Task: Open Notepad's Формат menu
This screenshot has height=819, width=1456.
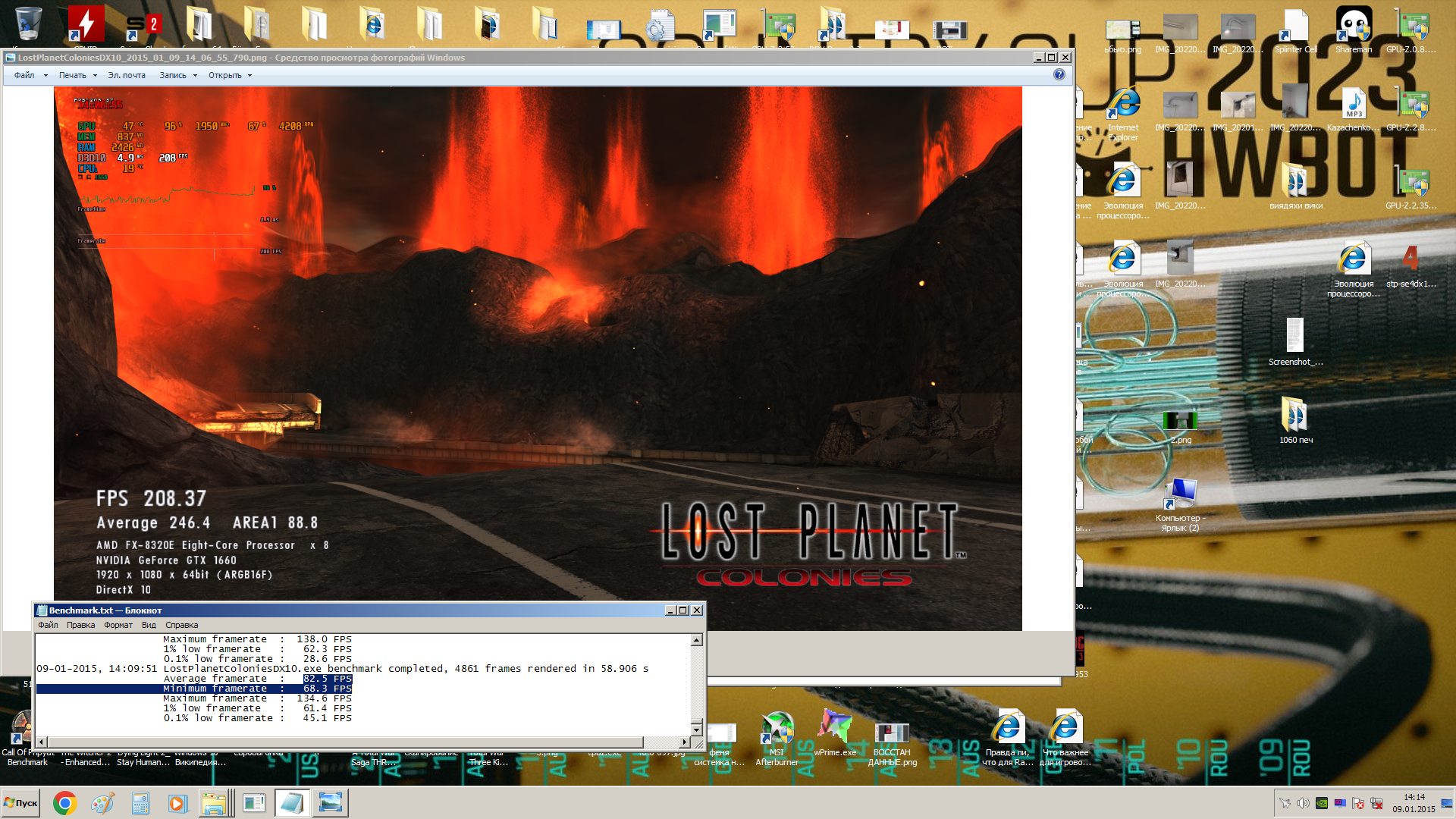Action: [118, 625]
